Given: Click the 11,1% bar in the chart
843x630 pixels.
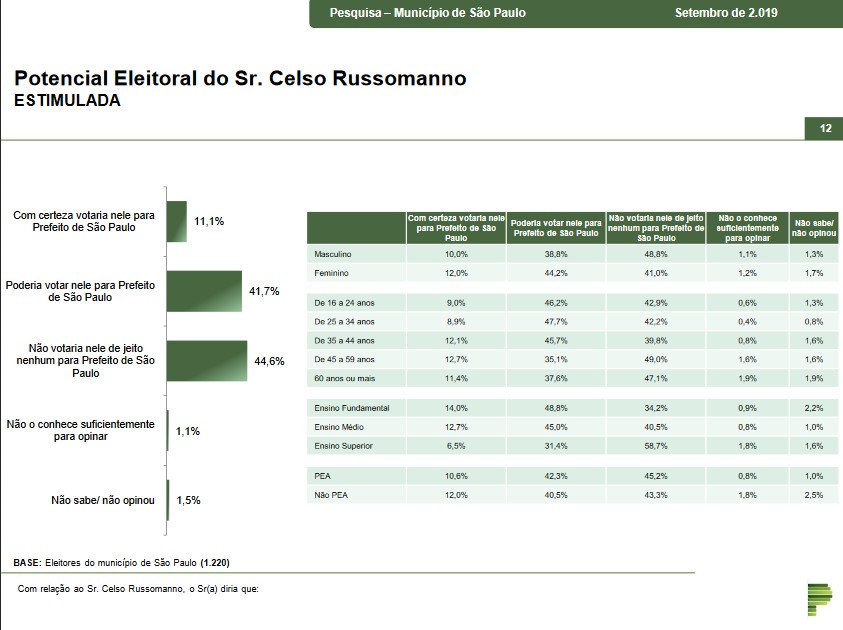Looking at the screenshot, I should pos(176,221).
